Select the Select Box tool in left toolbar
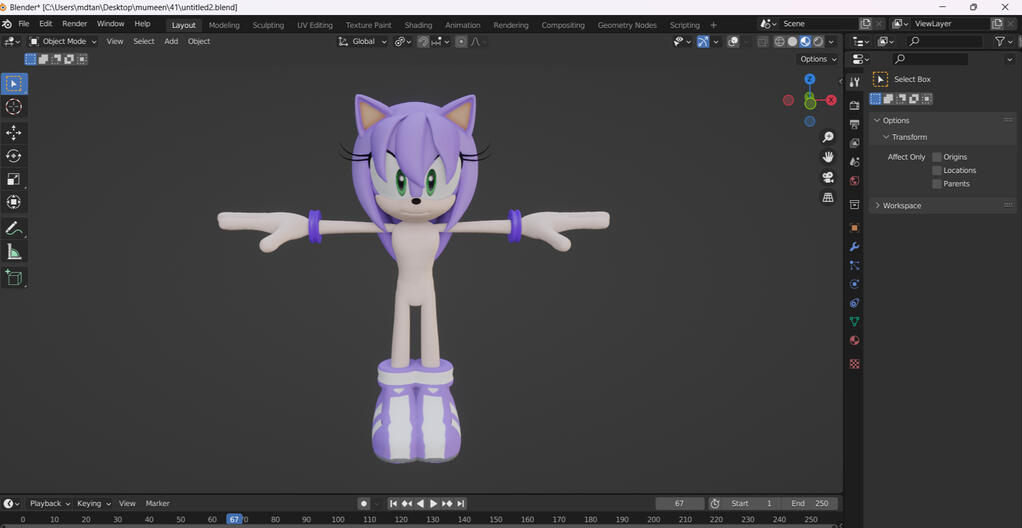The image size is (1022, 528). coord(14,83)
